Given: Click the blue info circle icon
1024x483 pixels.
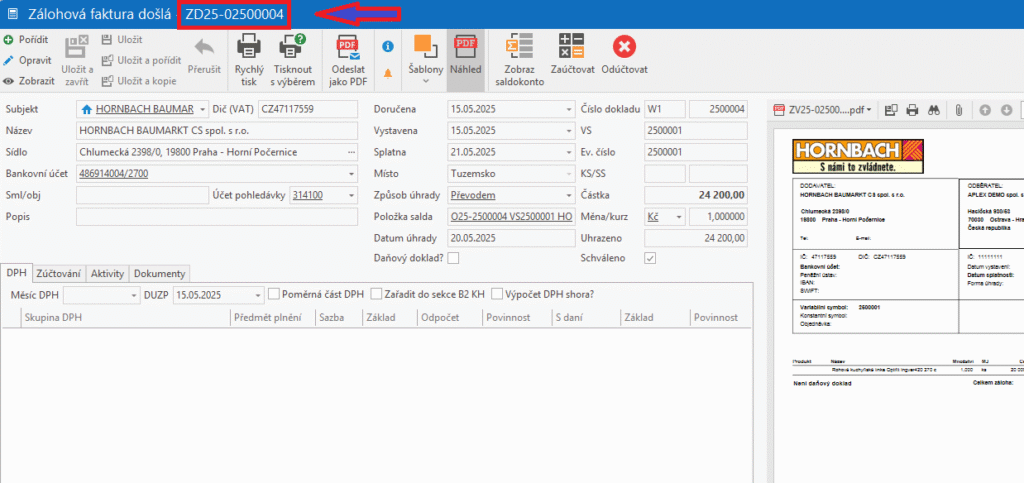Looking at the screenshot, I should point(388,46).
